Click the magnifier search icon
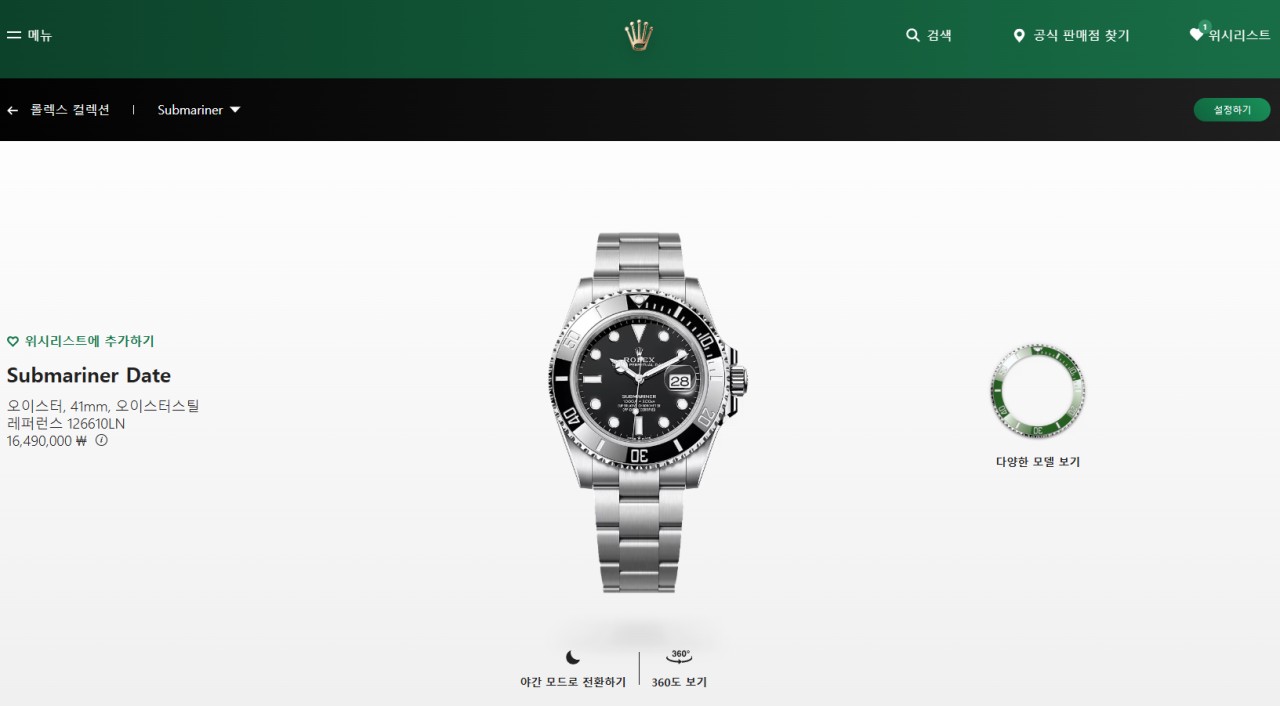The image size is (1280, 706). pyautogui.click(x=913, y=35)
